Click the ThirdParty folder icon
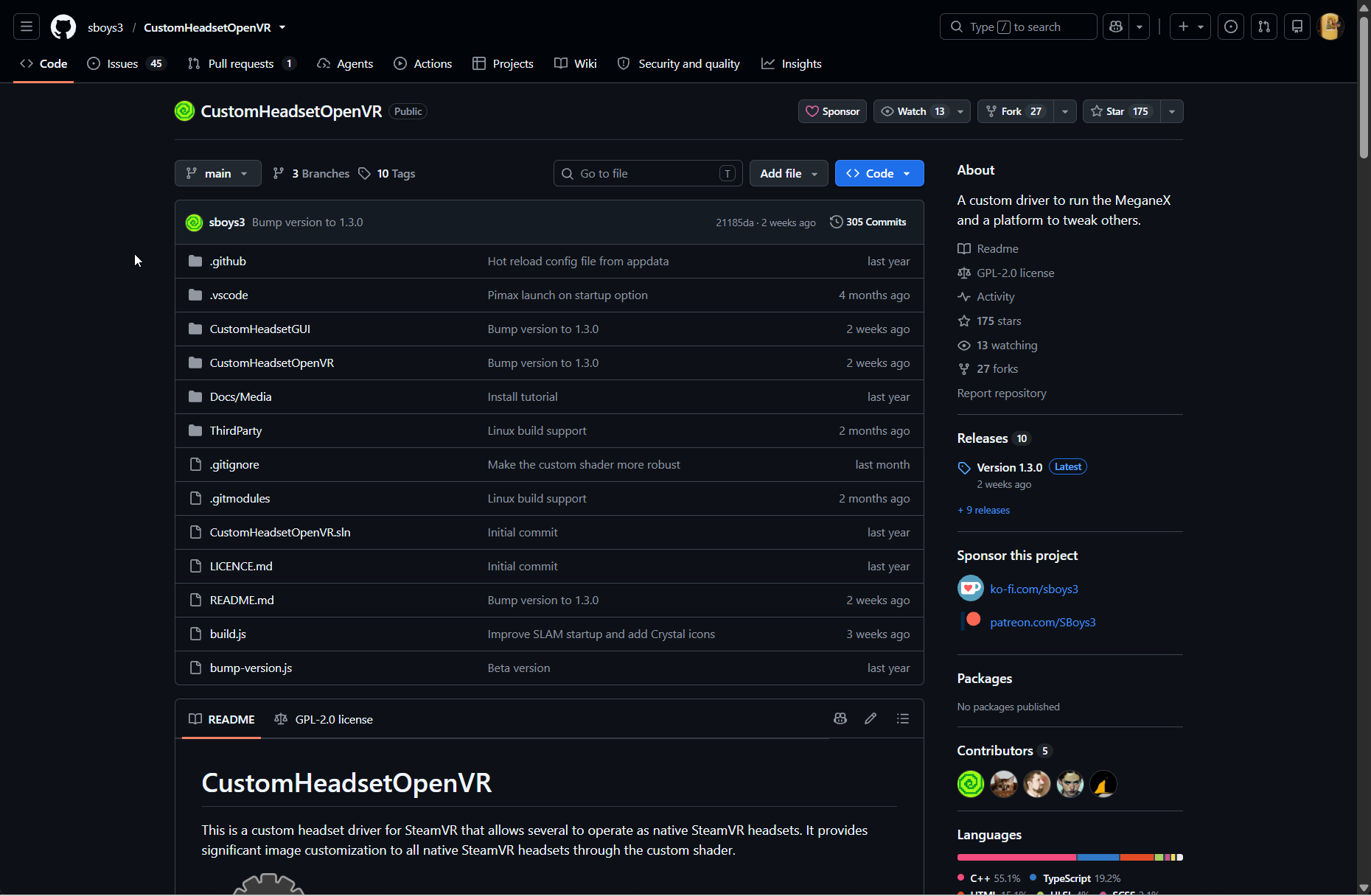Image resolution: width=1371 pixels, height=896 pixels. (195, 431)
